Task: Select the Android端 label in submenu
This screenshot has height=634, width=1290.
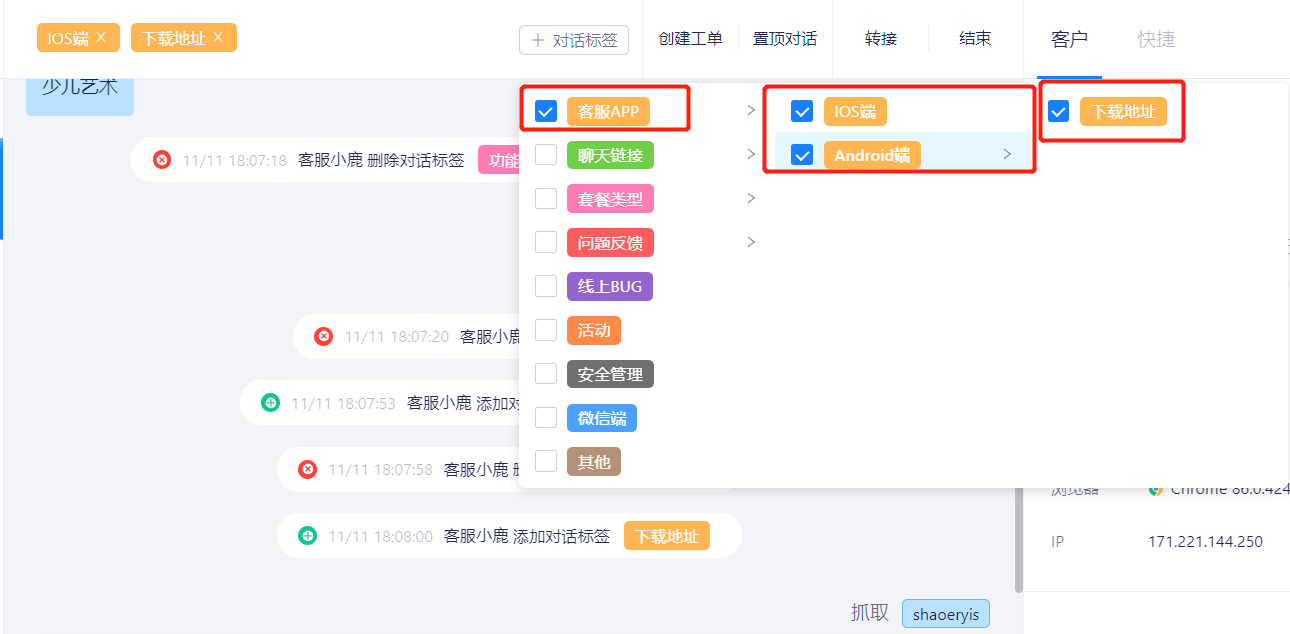Action: (x=872, y=155)
